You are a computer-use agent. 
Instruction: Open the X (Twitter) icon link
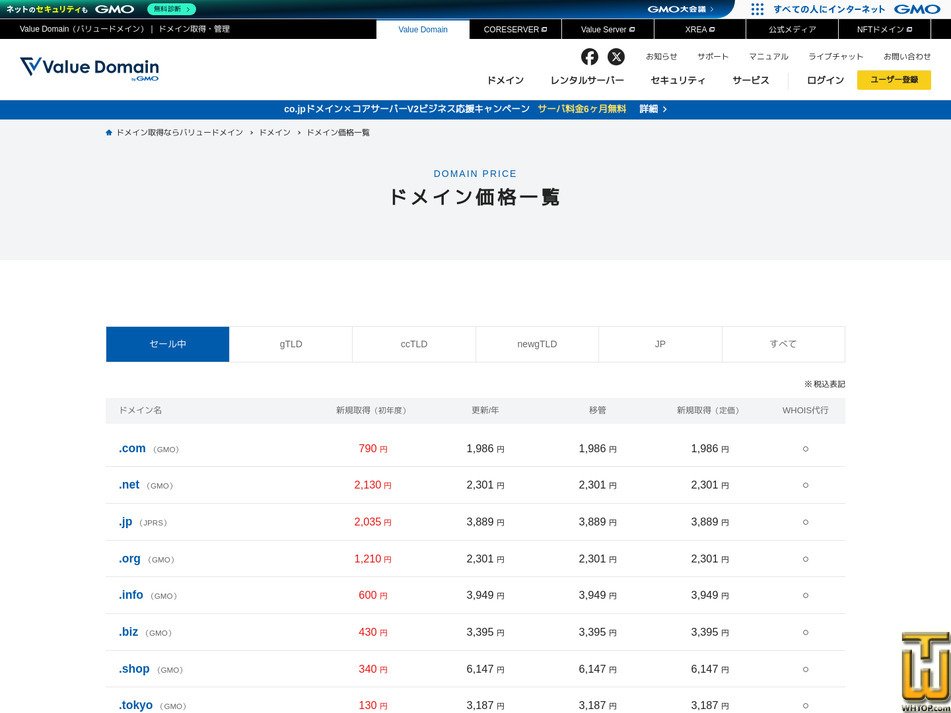pyautogui.click(x=616, y=56)
